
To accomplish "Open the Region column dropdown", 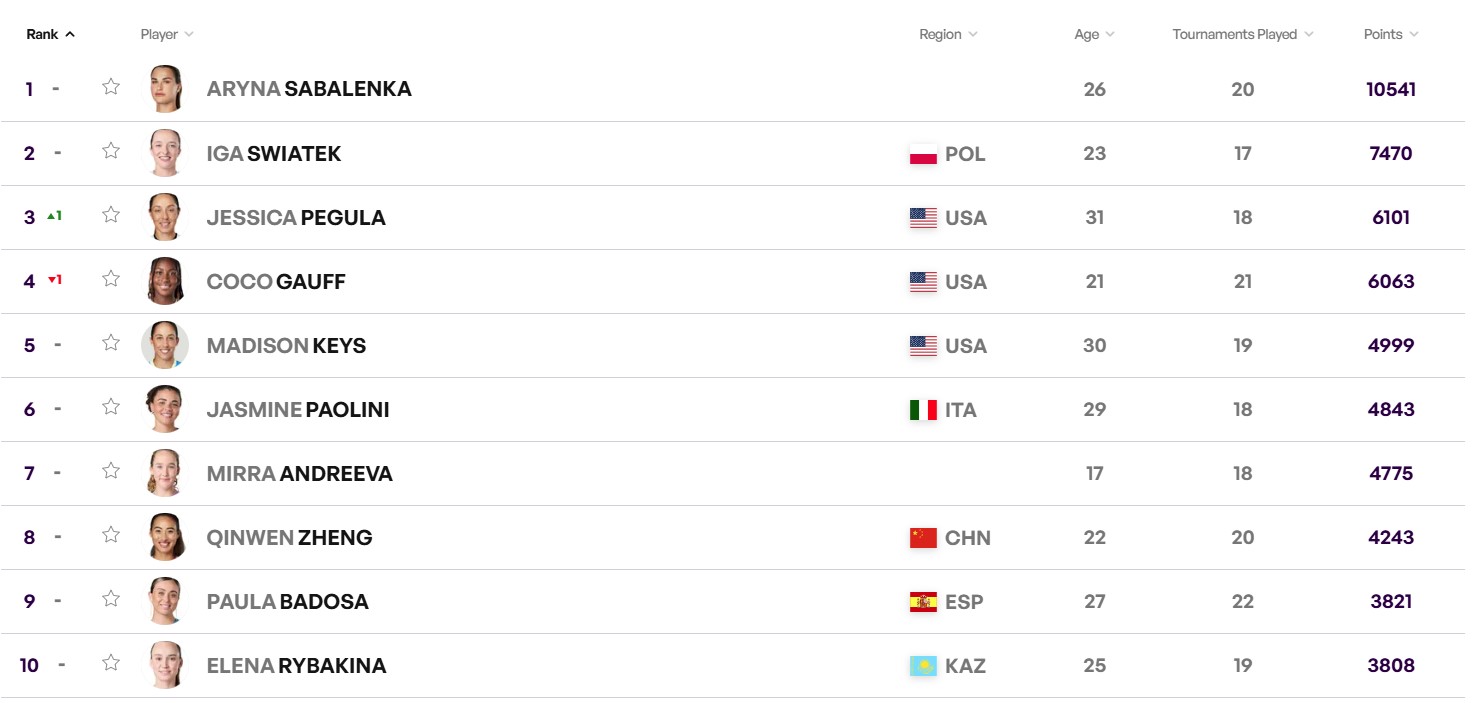I will click(948, 34).
